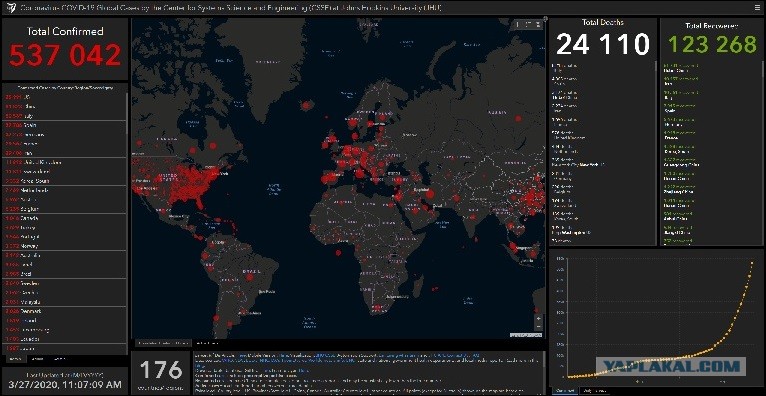Click the scrollbar of the confirmed country list
Viewport: 766px width, 396px height.
[127, 112]
